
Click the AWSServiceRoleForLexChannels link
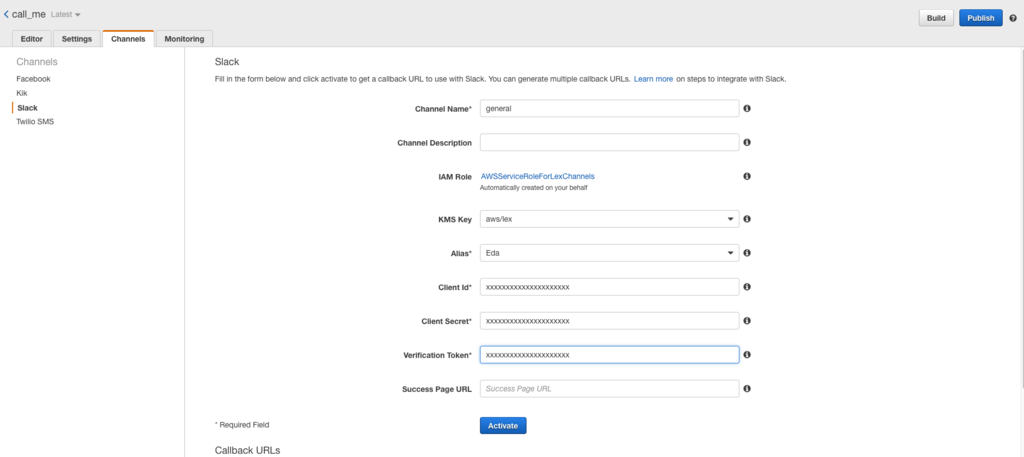tap(537, 176)
